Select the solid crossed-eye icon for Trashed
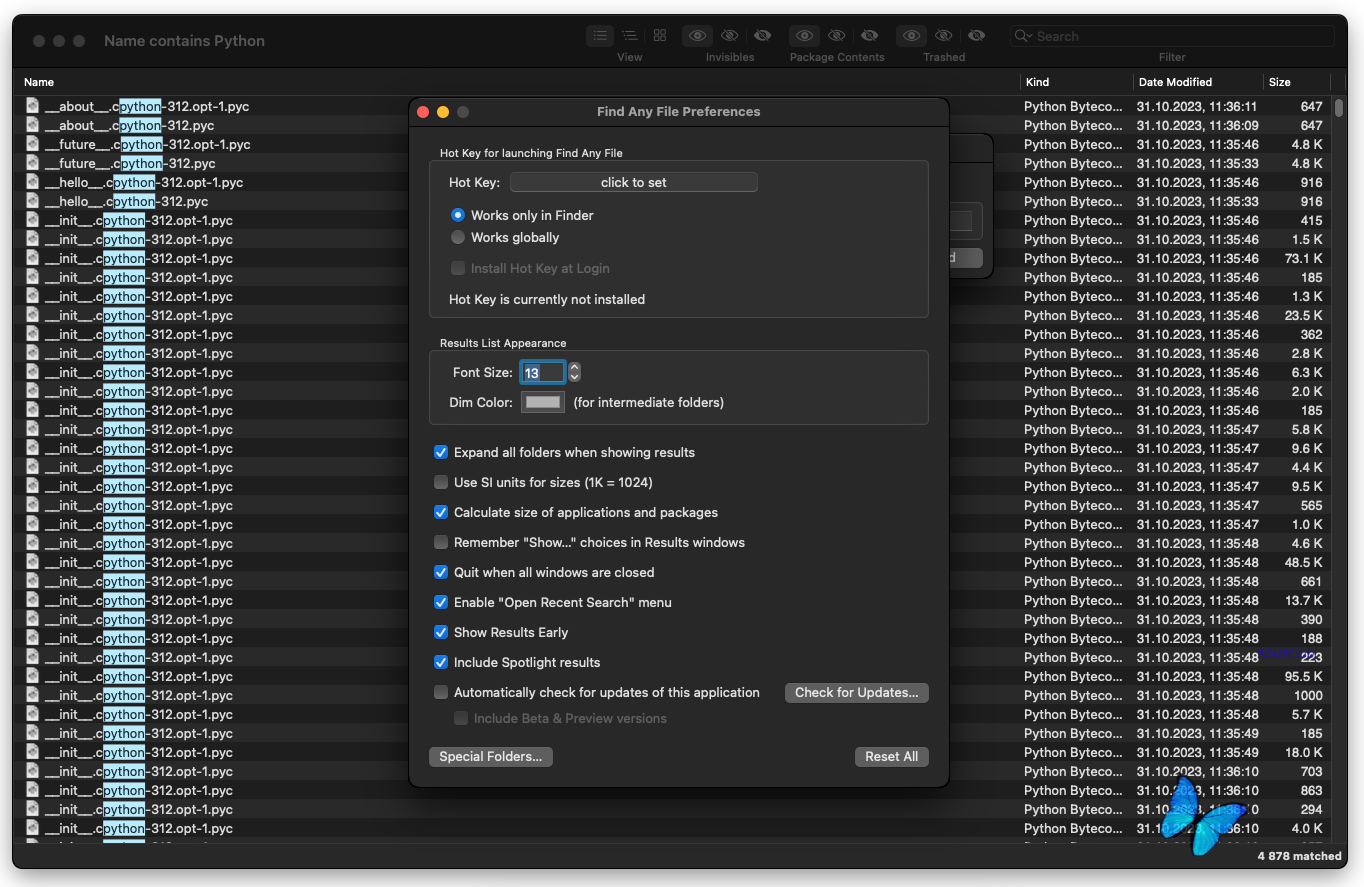This screenshot has height=887, width=1364. point(976,35)
